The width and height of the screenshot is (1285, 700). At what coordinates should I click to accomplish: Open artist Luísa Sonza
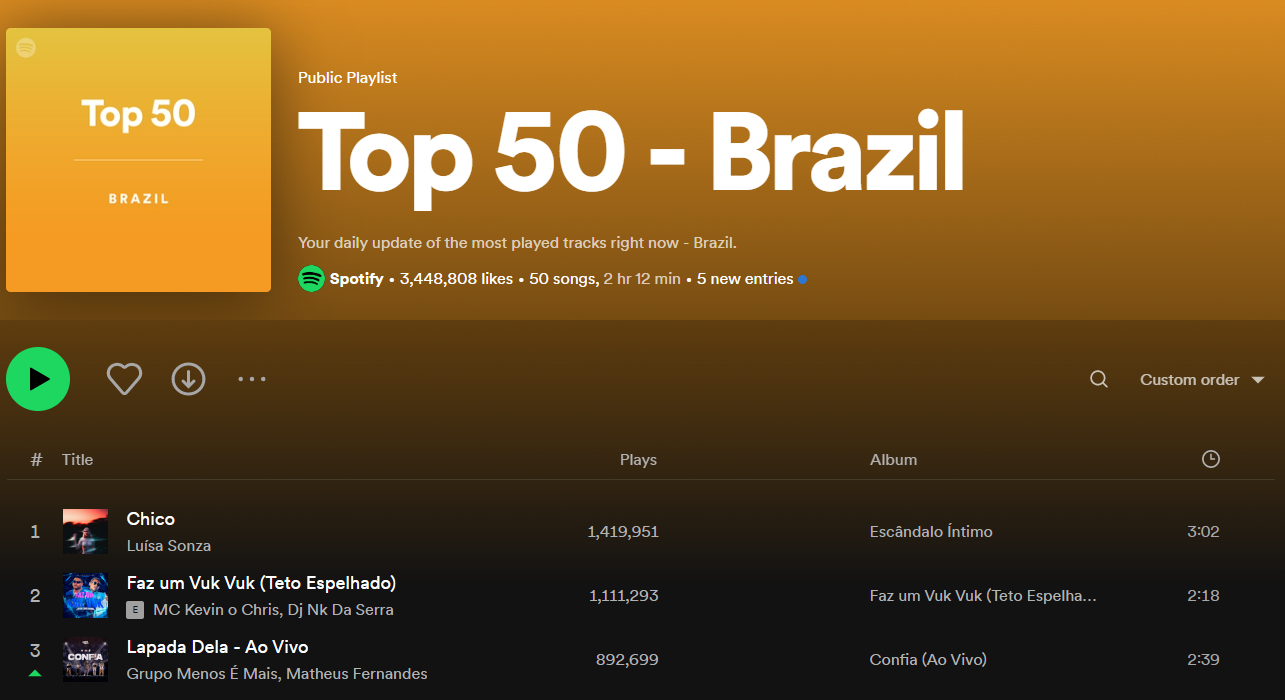coord(169,546)
